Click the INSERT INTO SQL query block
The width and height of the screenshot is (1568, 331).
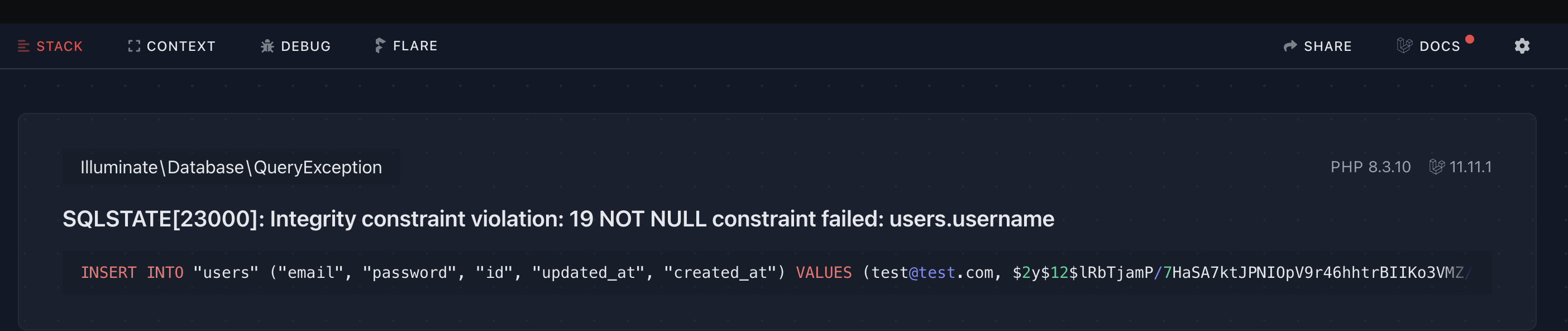(x=777, y=273)
